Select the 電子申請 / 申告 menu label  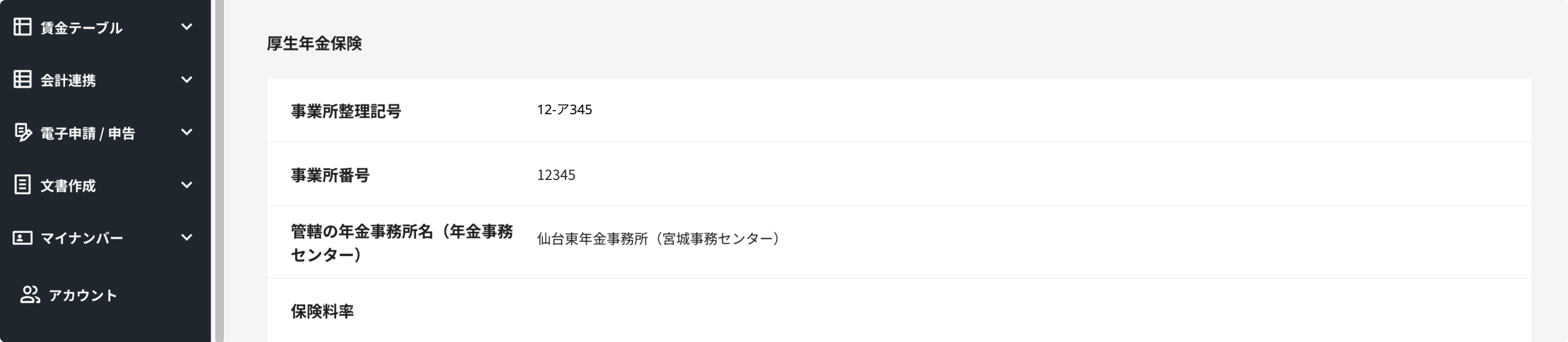click(88, 133)
